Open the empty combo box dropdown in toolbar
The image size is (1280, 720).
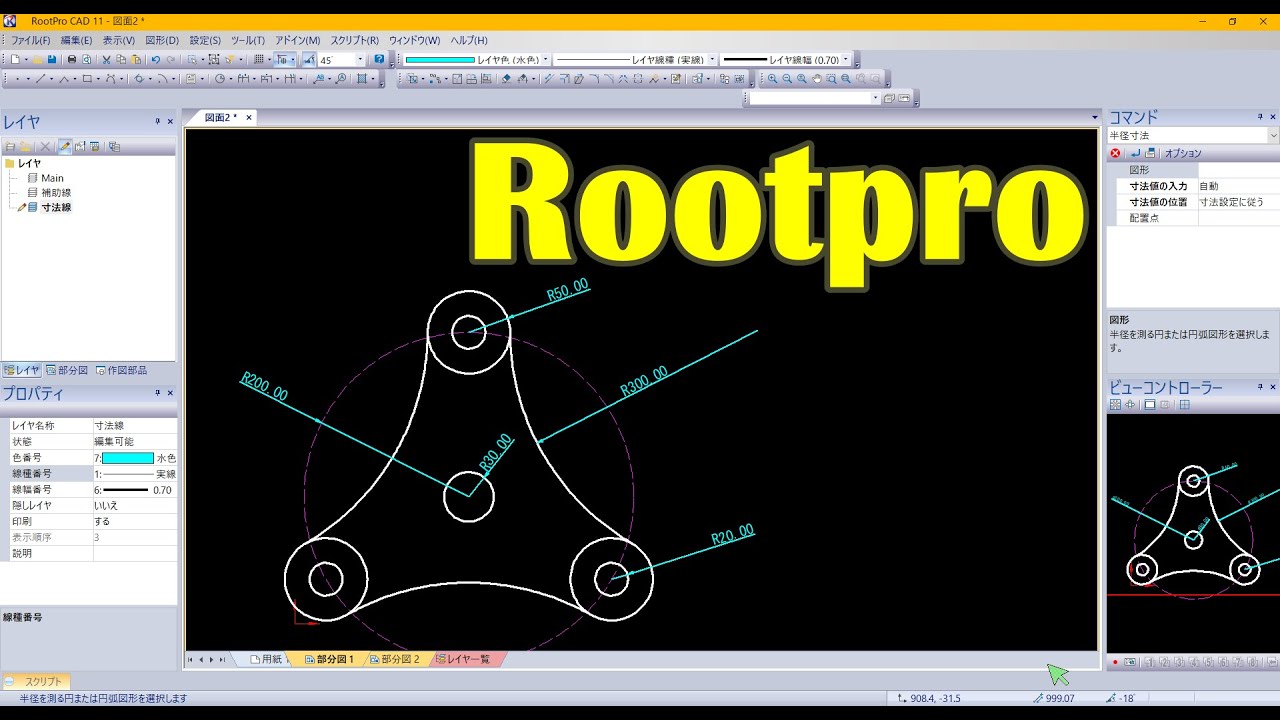876,98
